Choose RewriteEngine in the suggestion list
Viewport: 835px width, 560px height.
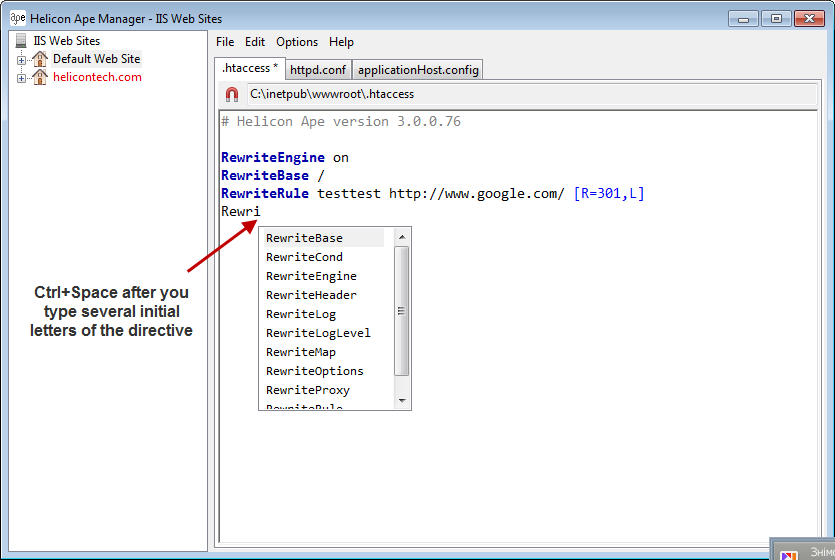[311, 276]
